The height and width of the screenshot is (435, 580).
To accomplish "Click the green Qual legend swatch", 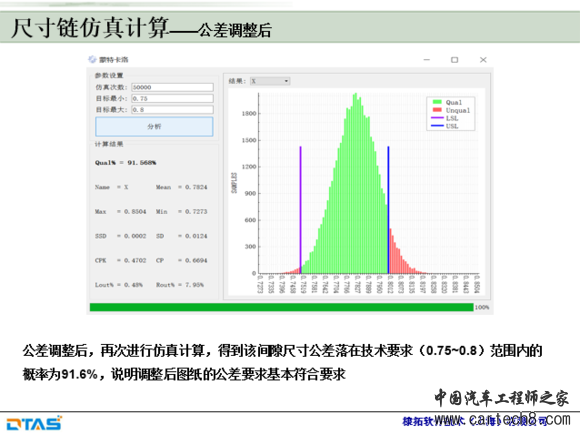I will [x=437, y=102].
